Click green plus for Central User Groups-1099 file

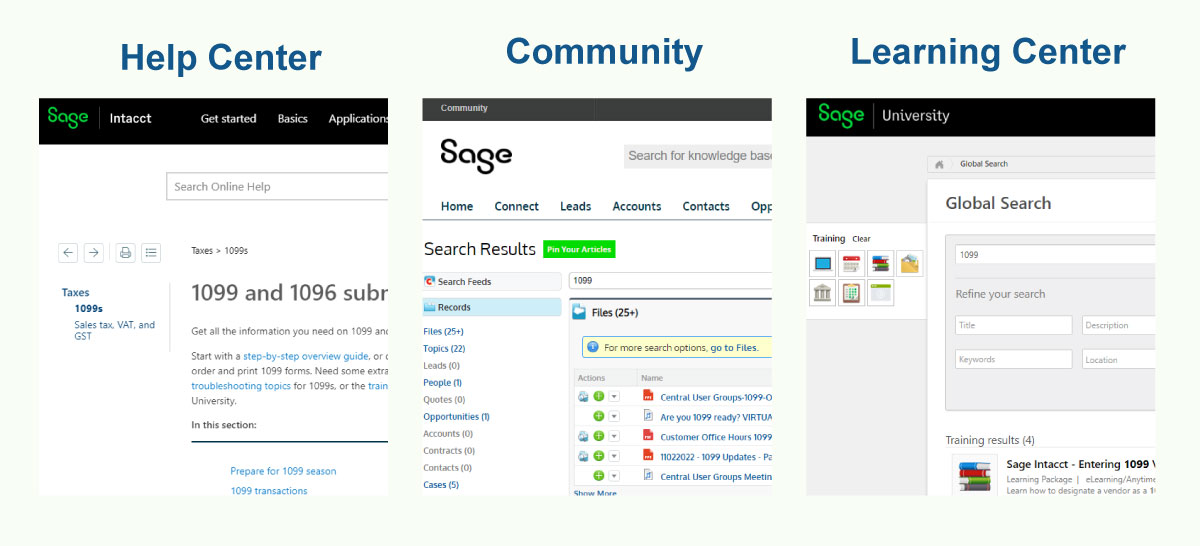click(x=599, y=397)
